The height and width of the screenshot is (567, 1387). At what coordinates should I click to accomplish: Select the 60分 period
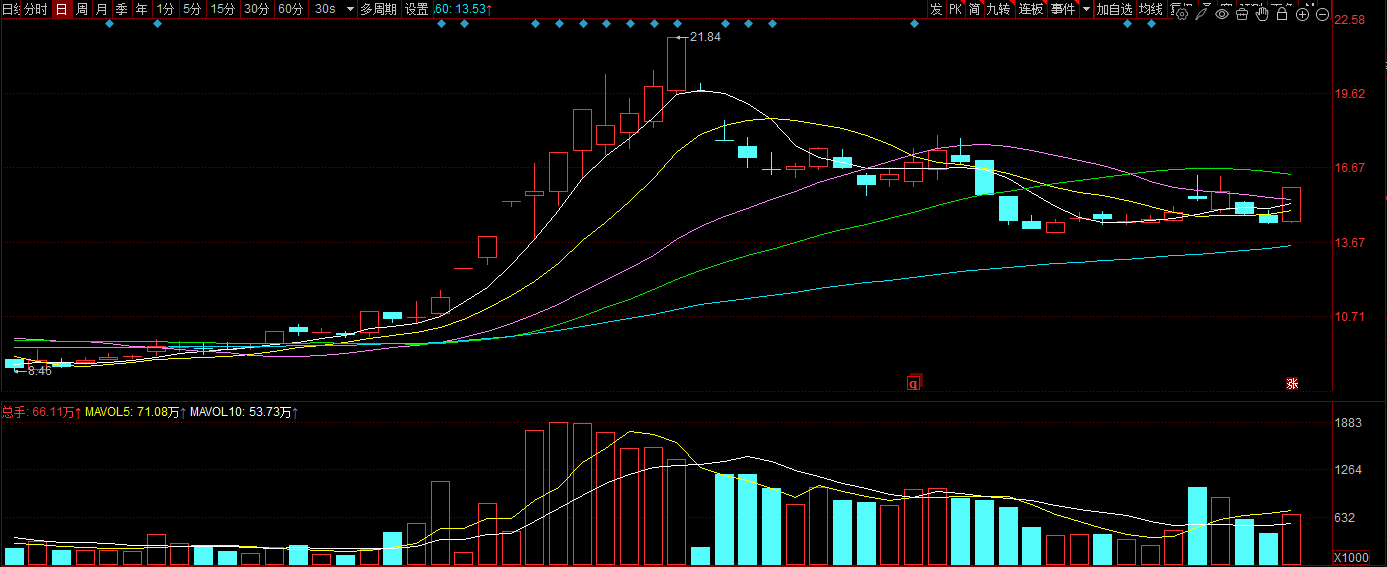click(291, 9)
